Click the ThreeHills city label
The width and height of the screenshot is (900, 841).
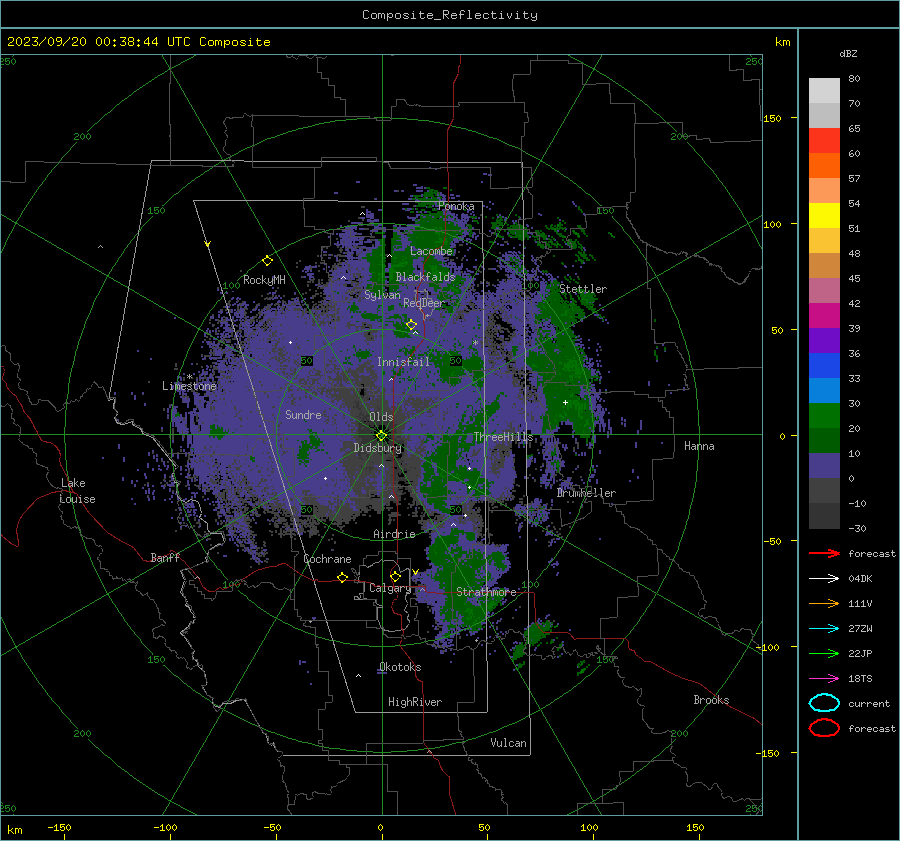503,437
